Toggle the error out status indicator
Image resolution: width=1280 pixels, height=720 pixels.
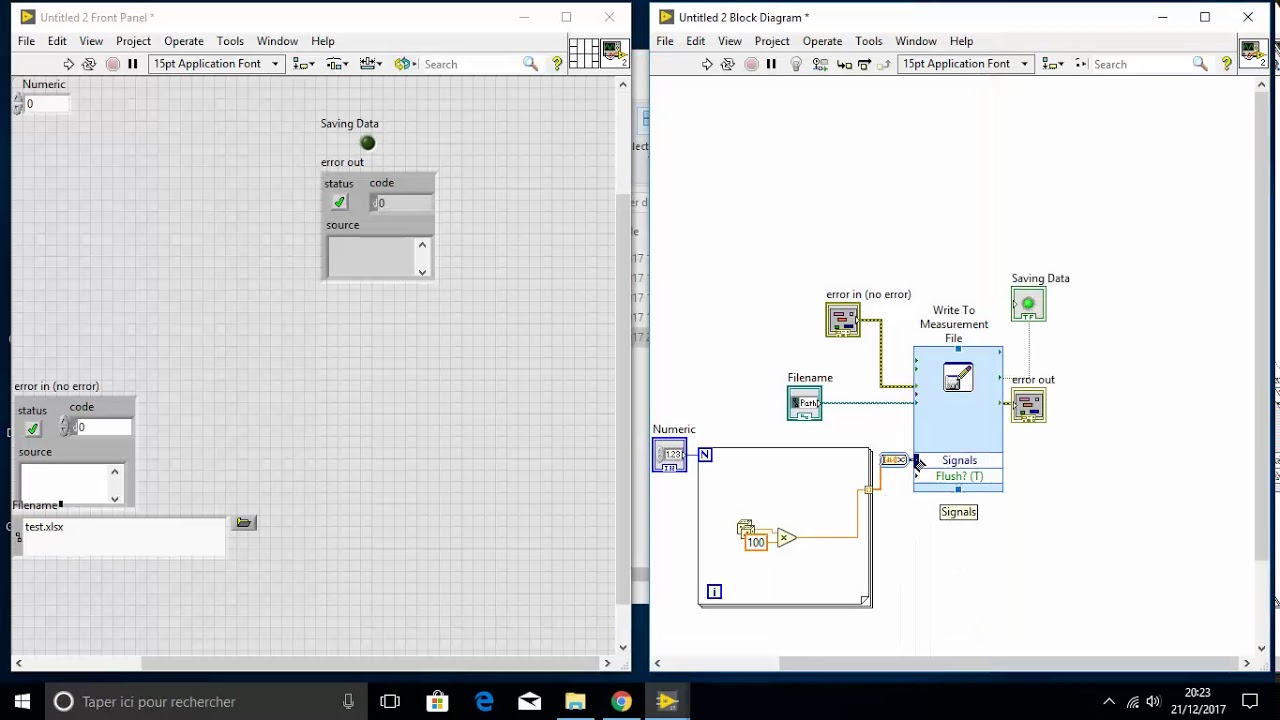coord(339,202)
